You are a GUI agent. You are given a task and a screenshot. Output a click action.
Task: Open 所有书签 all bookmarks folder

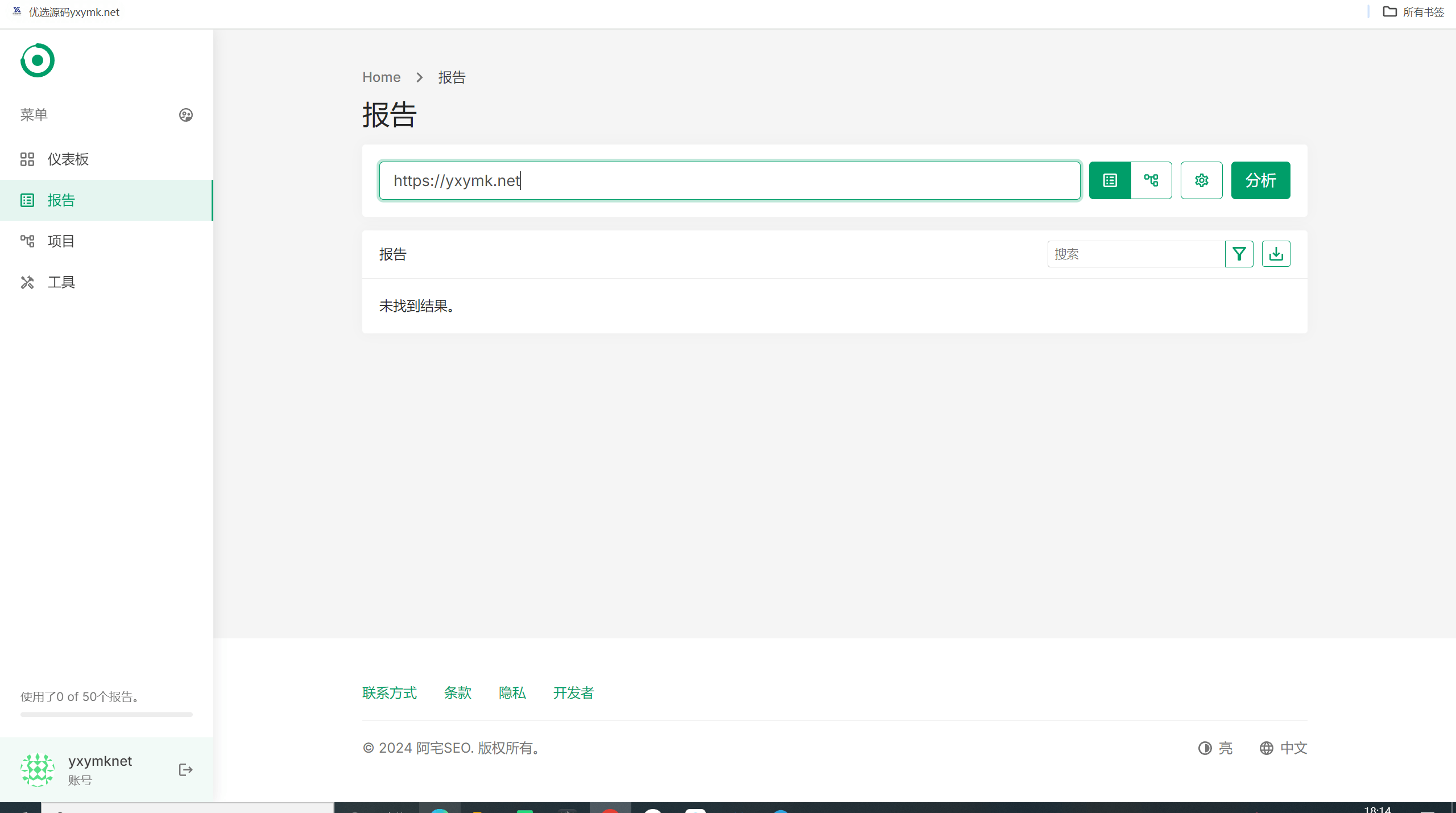[x=1414, y=12]
